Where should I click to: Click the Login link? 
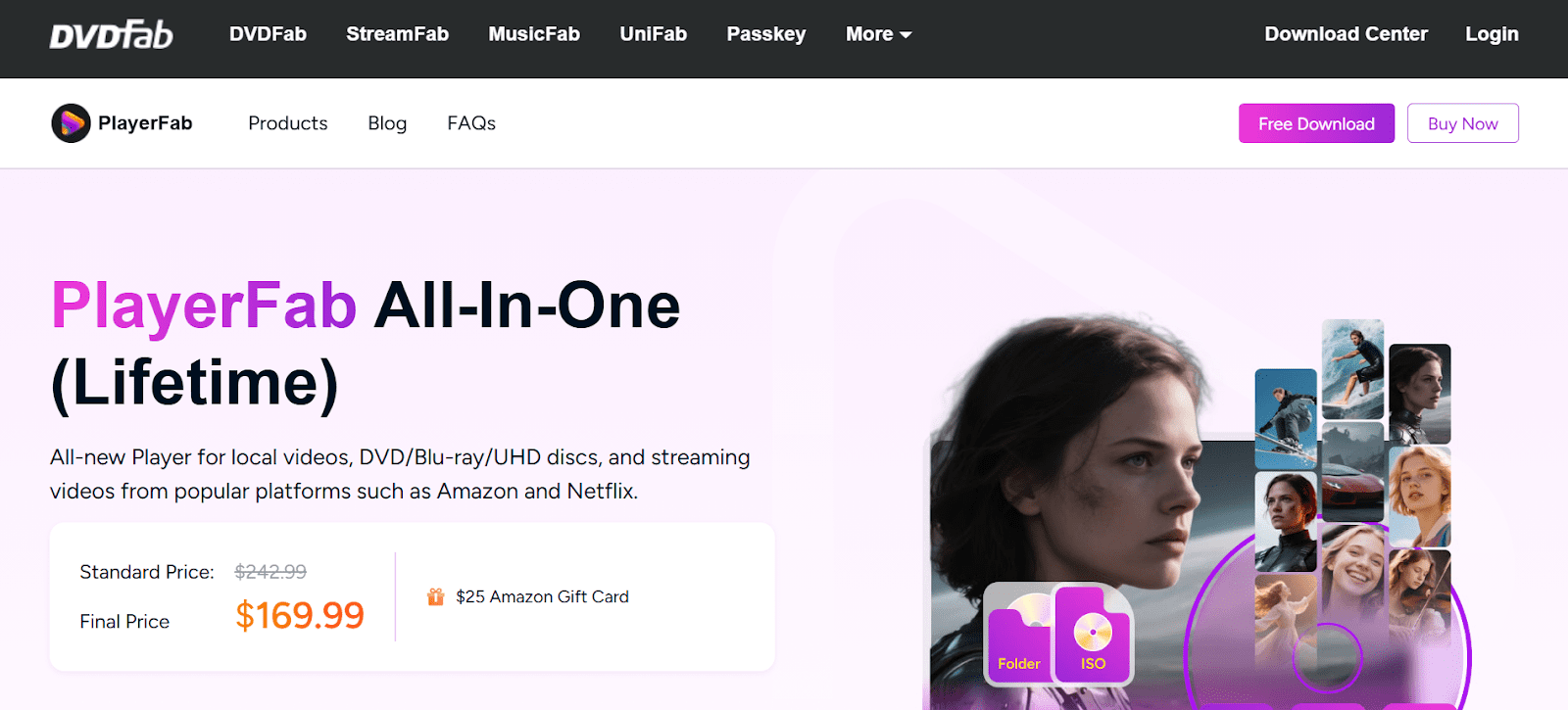click(1491, 34)
